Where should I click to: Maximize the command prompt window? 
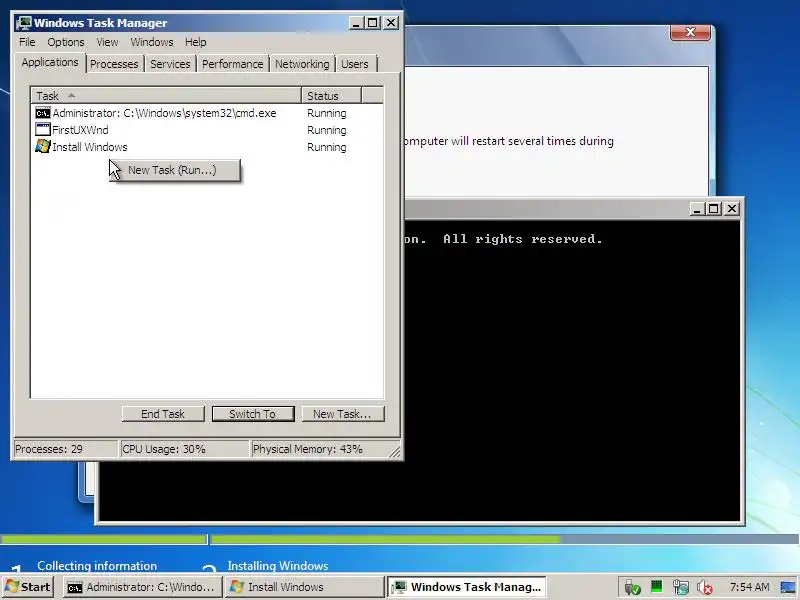coord(714,209)
